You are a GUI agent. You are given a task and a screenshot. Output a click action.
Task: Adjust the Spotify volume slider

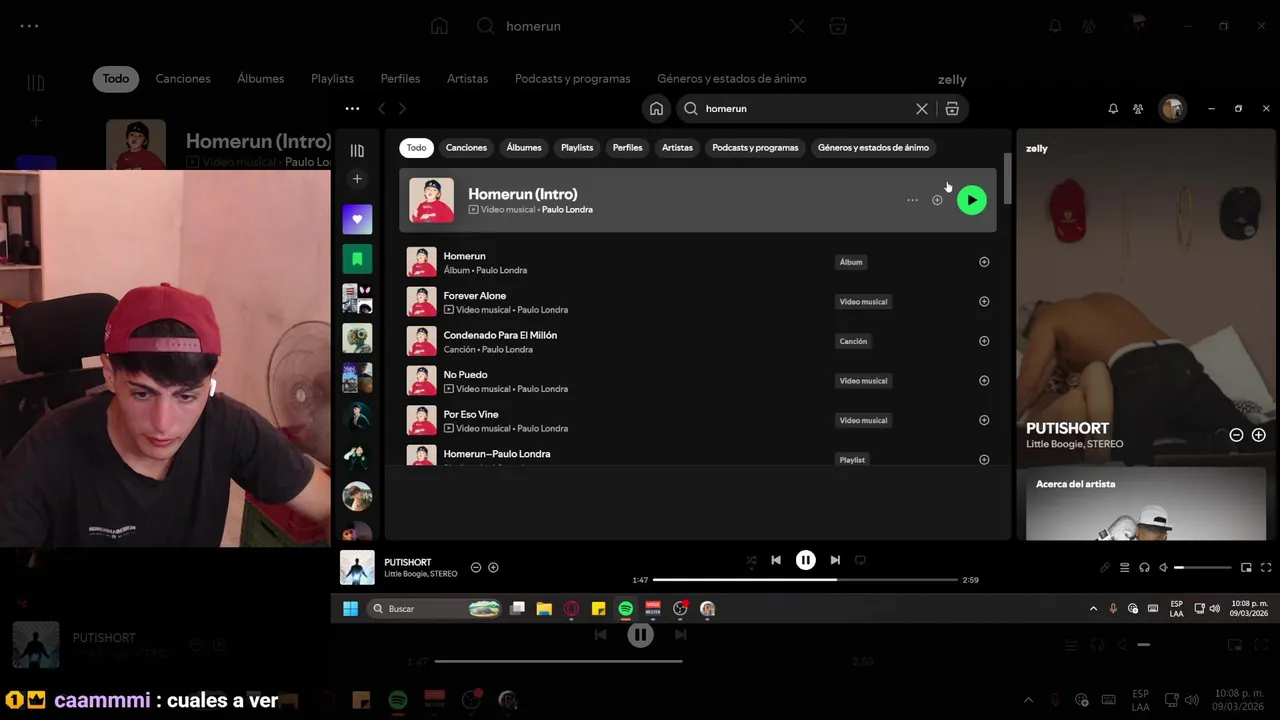tap(1203, 567)
